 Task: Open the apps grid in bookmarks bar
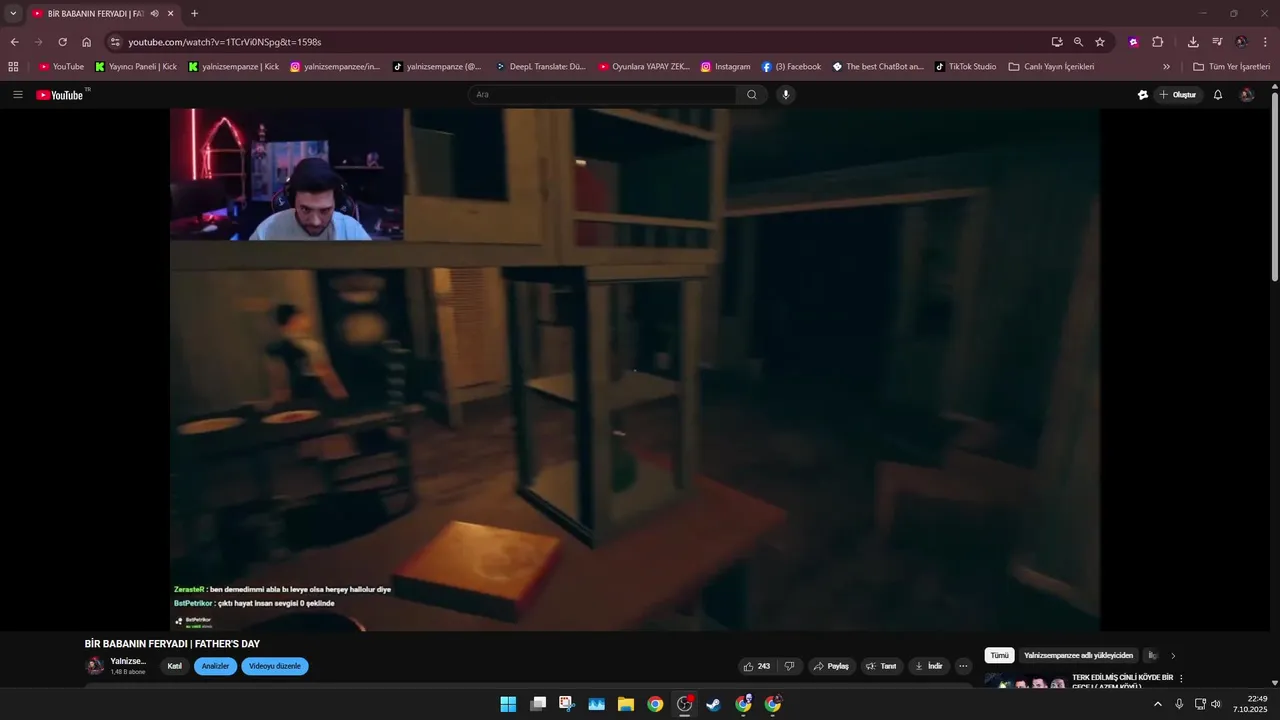tap(13, 67)
